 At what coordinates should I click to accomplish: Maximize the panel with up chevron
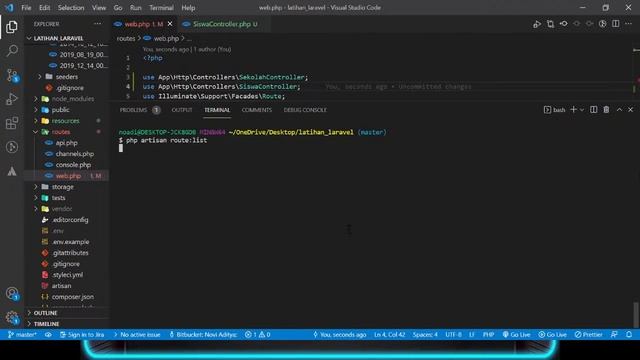(x=619, y=110)
